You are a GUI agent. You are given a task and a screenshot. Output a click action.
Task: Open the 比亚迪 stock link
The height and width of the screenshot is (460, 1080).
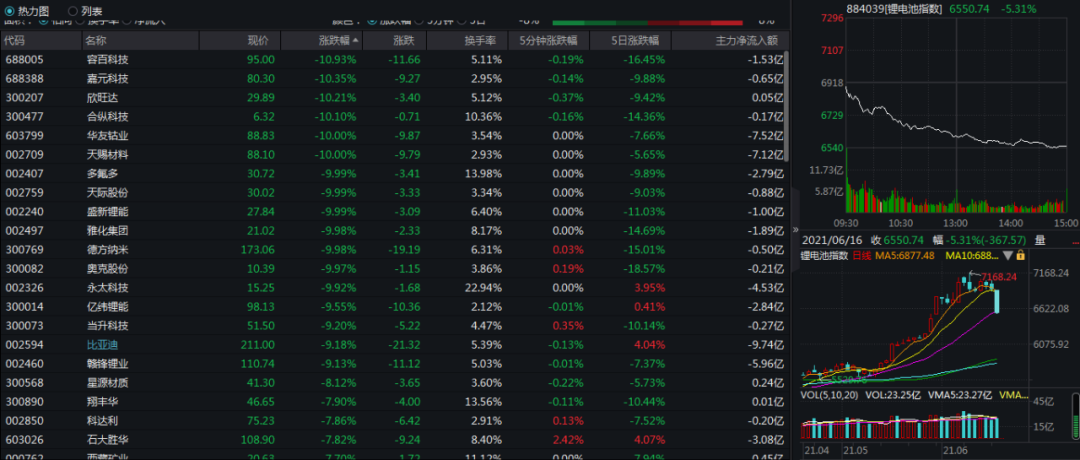tap(102, 344)
